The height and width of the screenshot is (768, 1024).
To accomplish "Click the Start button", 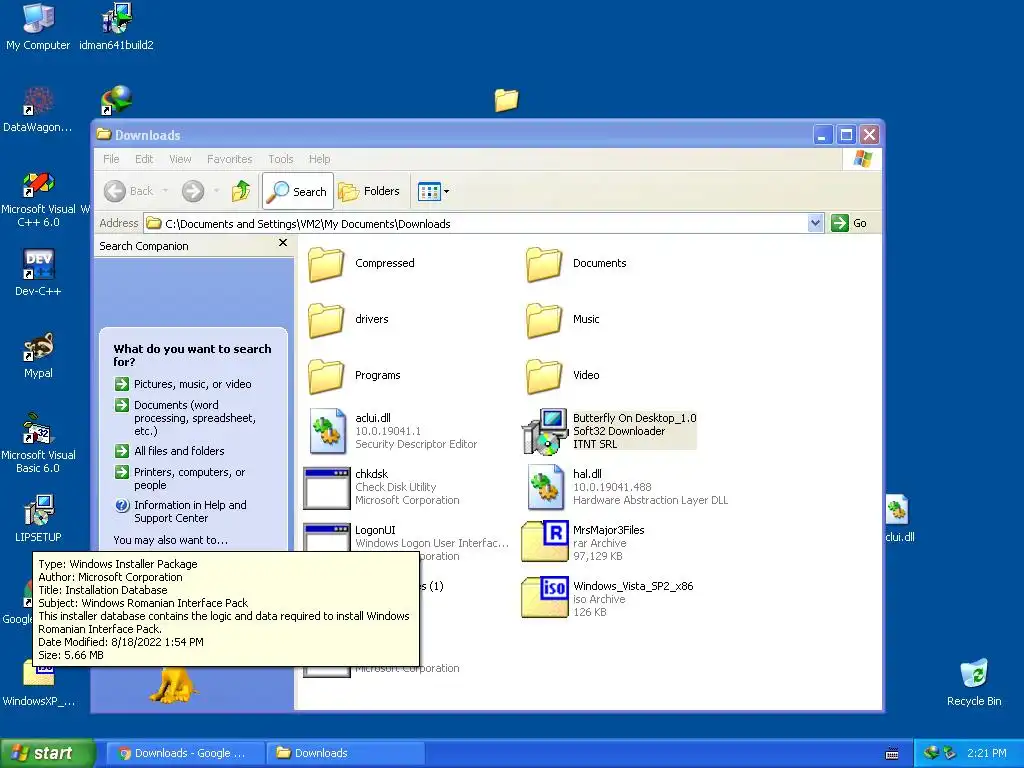I will pos(46,753).
